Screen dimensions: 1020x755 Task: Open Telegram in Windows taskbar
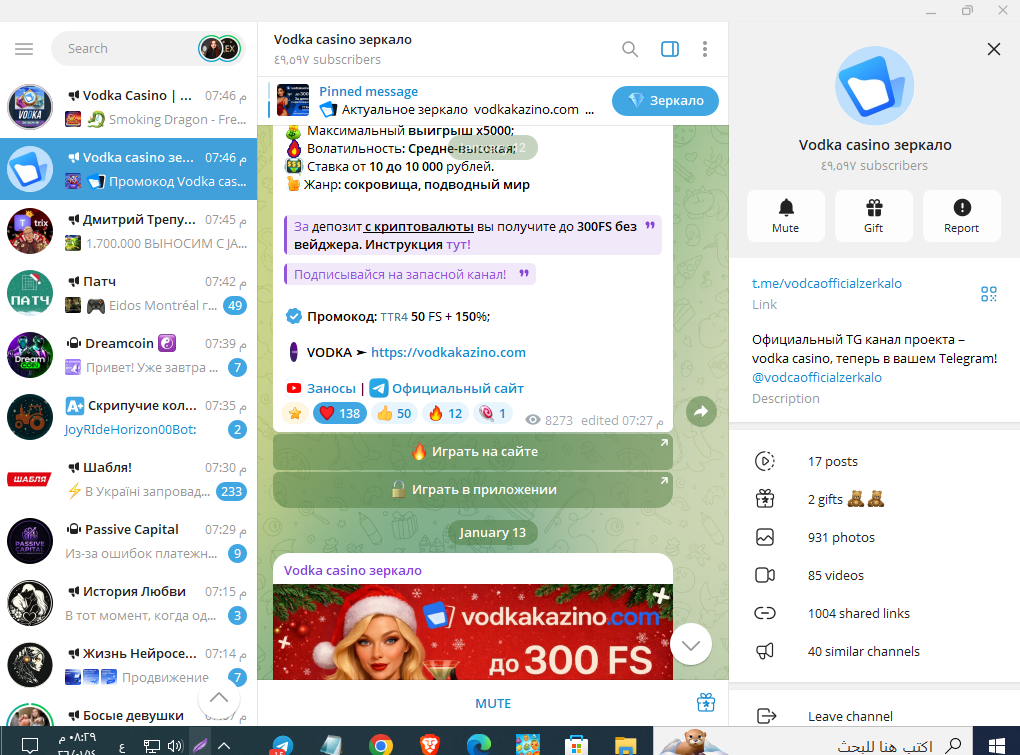tap(282, 743)
